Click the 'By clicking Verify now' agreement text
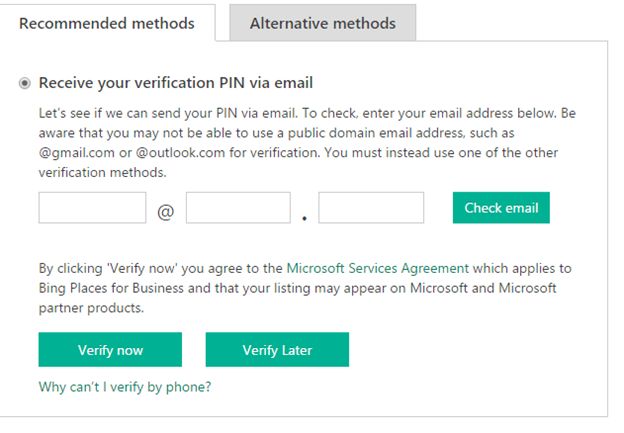624x433 pixels. (x=160, y=268)
